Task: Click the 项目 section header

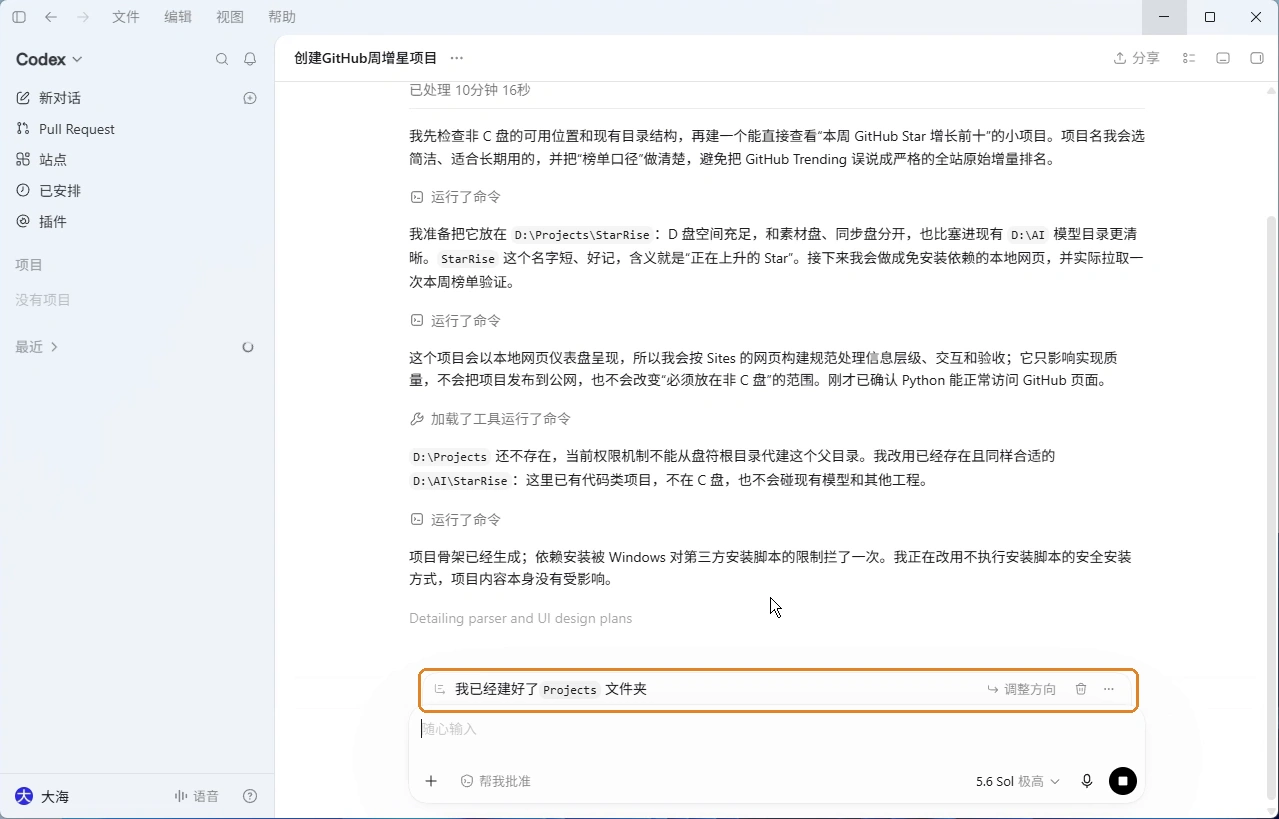Action: coord(29,265)
